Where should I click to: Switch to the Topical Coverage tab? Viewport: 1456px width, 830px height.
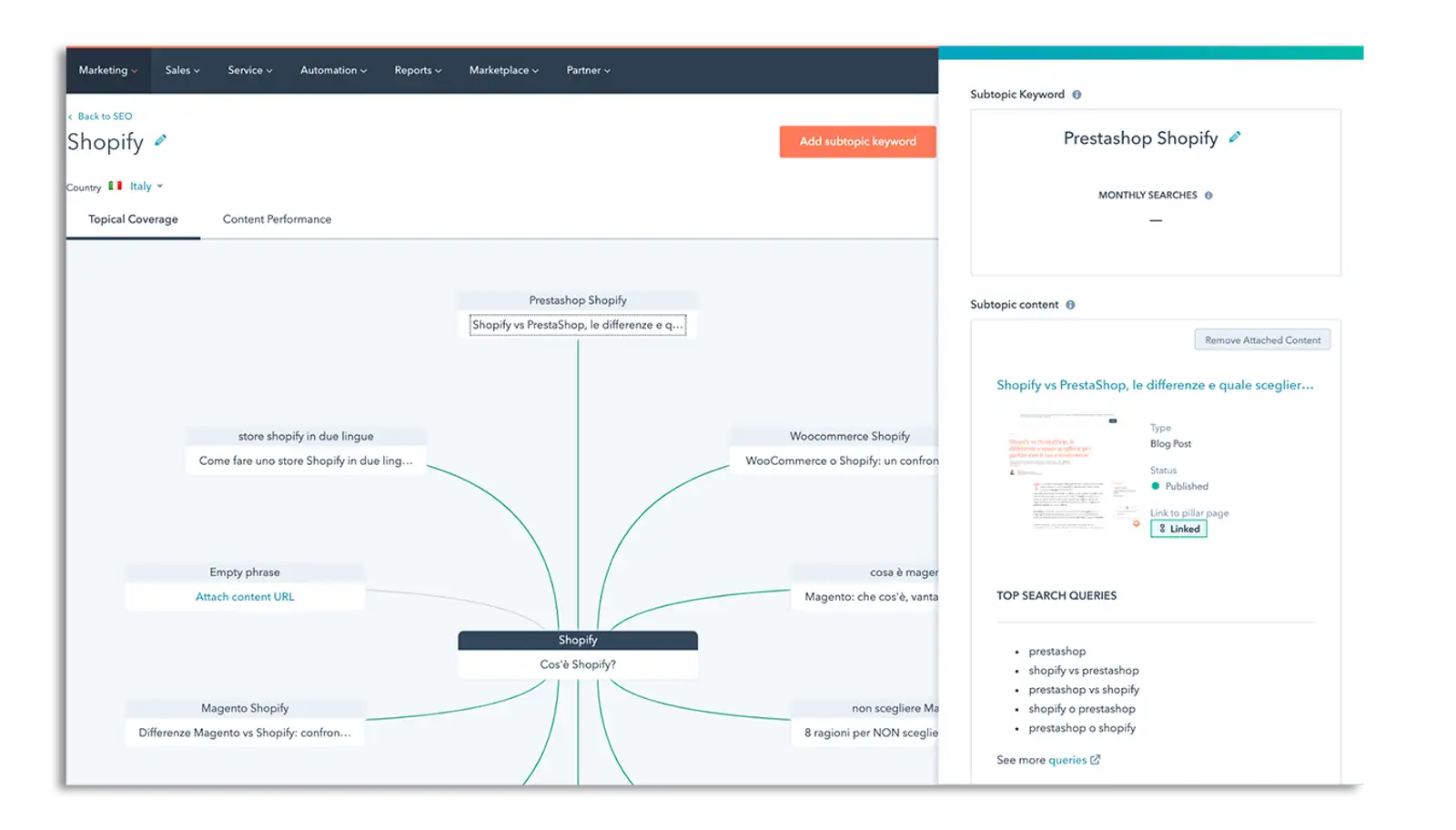point(133,219)
